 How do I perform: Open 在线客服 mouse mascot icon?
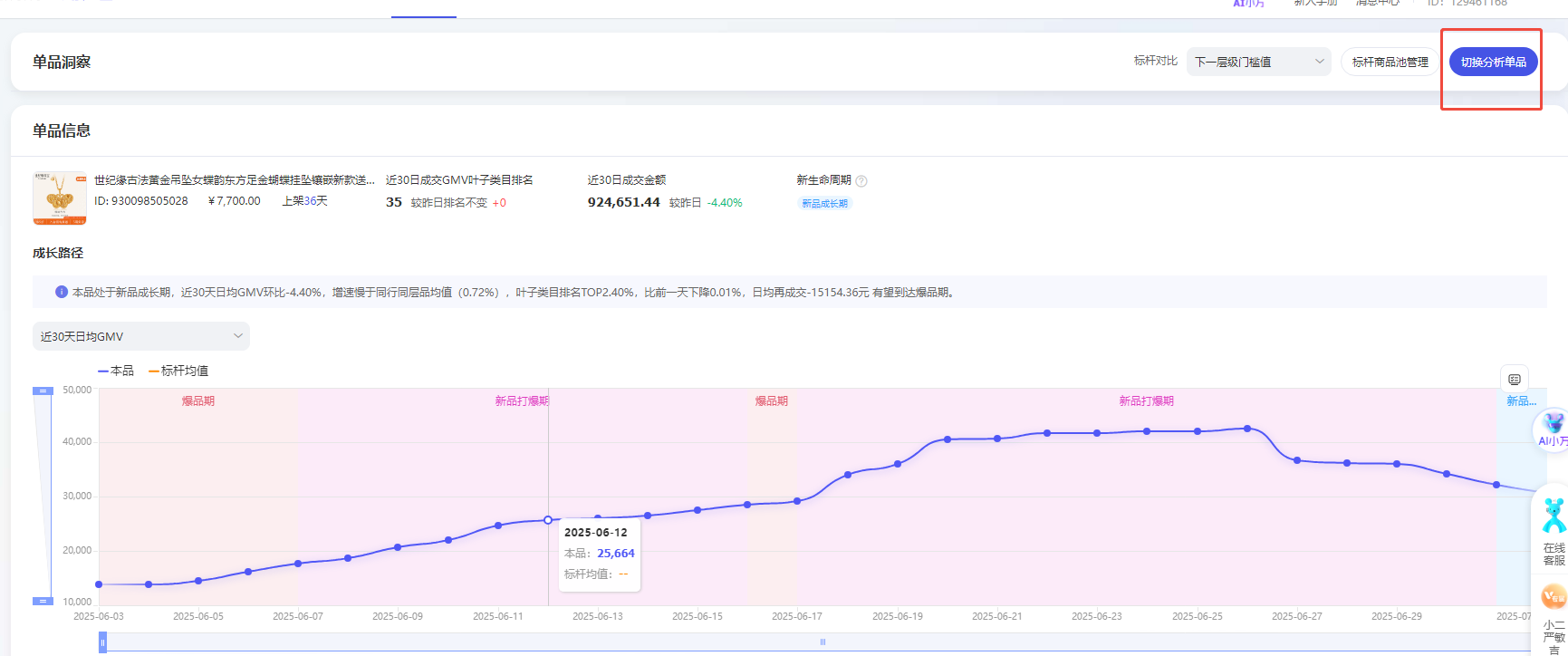click(x=1554, y=516)
